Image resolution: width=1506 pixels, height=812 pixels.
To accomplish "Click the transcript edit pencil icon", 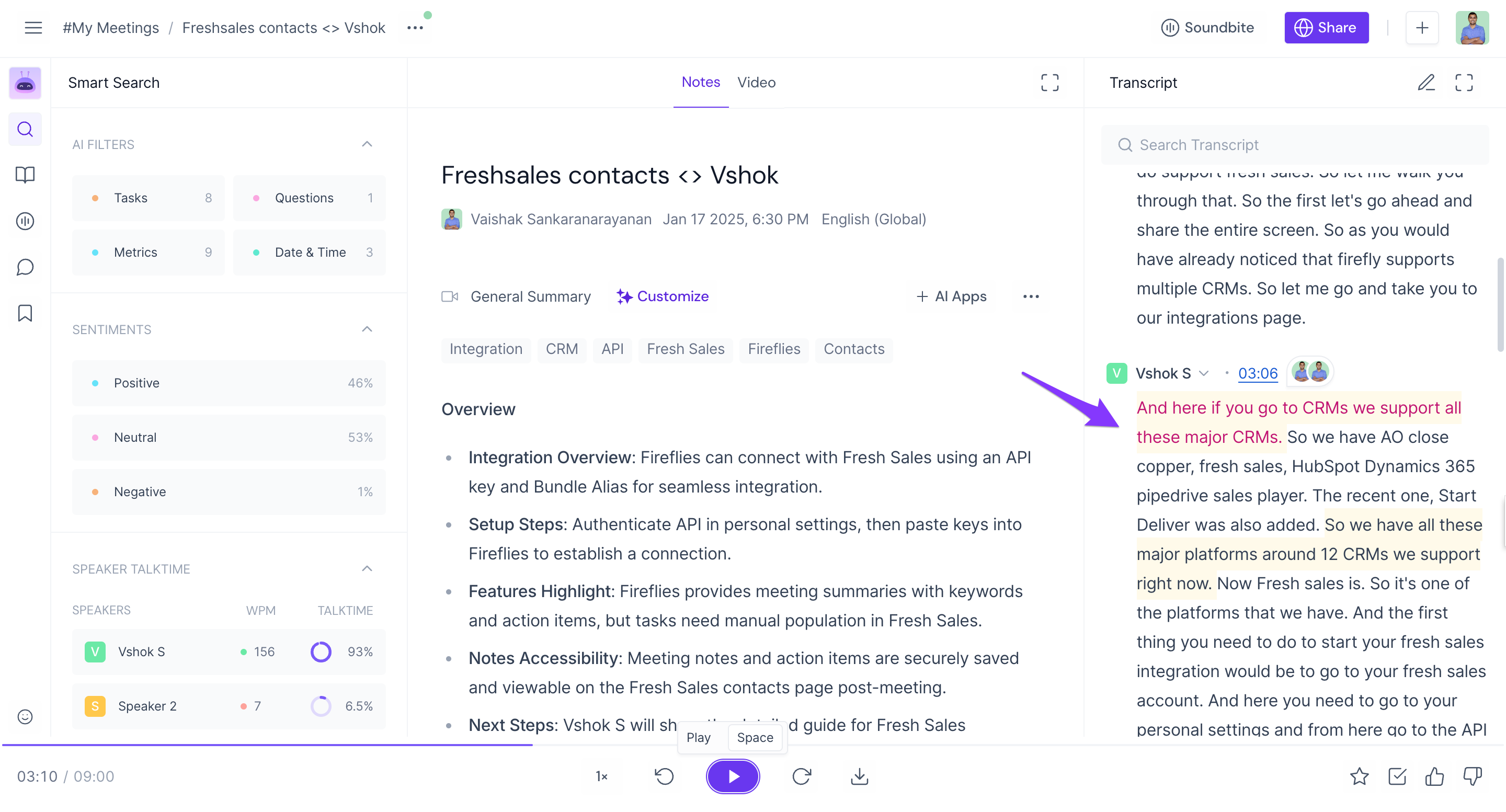I will click(x=1426, y=83).
